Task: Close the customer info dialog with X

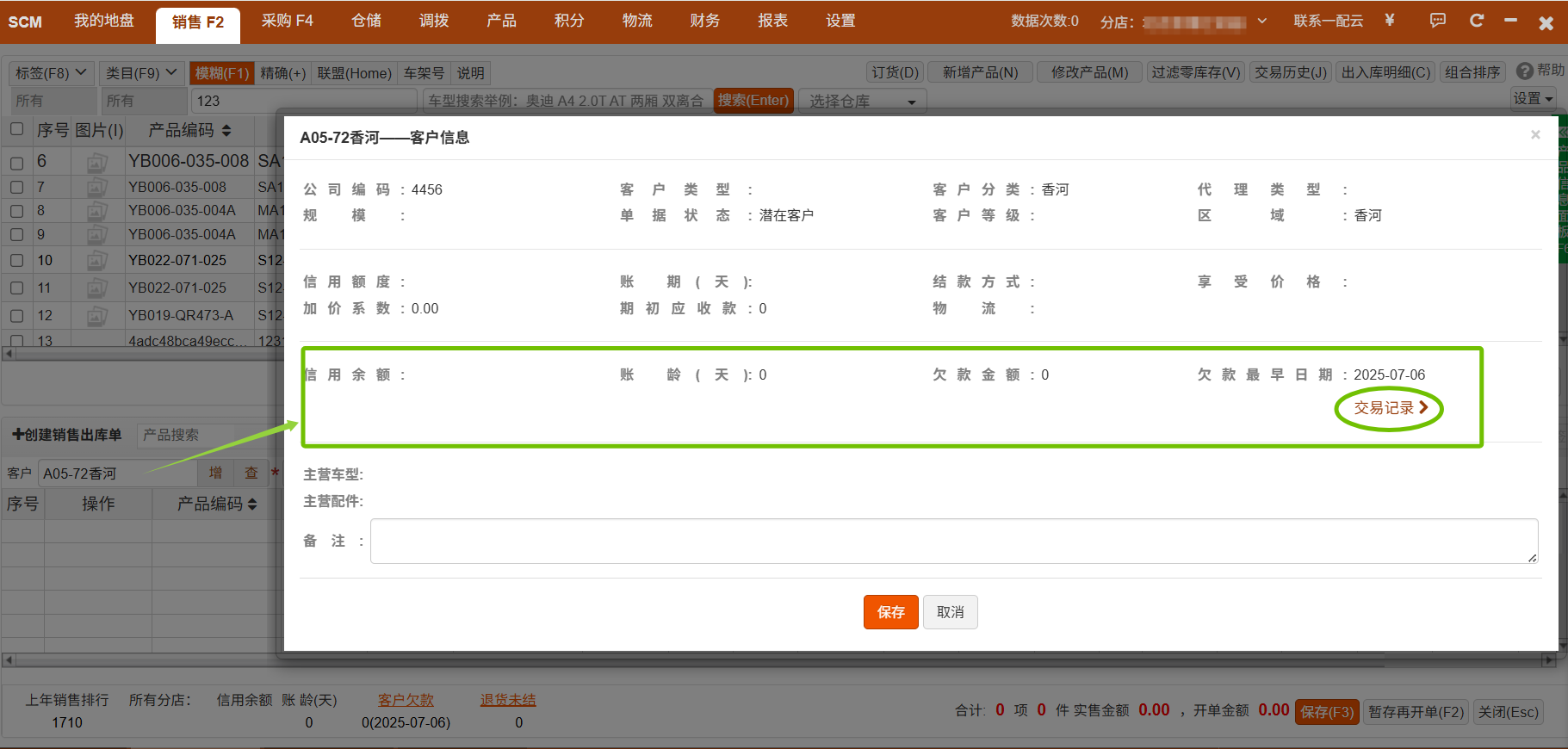Action: [x=1535, y=134]
